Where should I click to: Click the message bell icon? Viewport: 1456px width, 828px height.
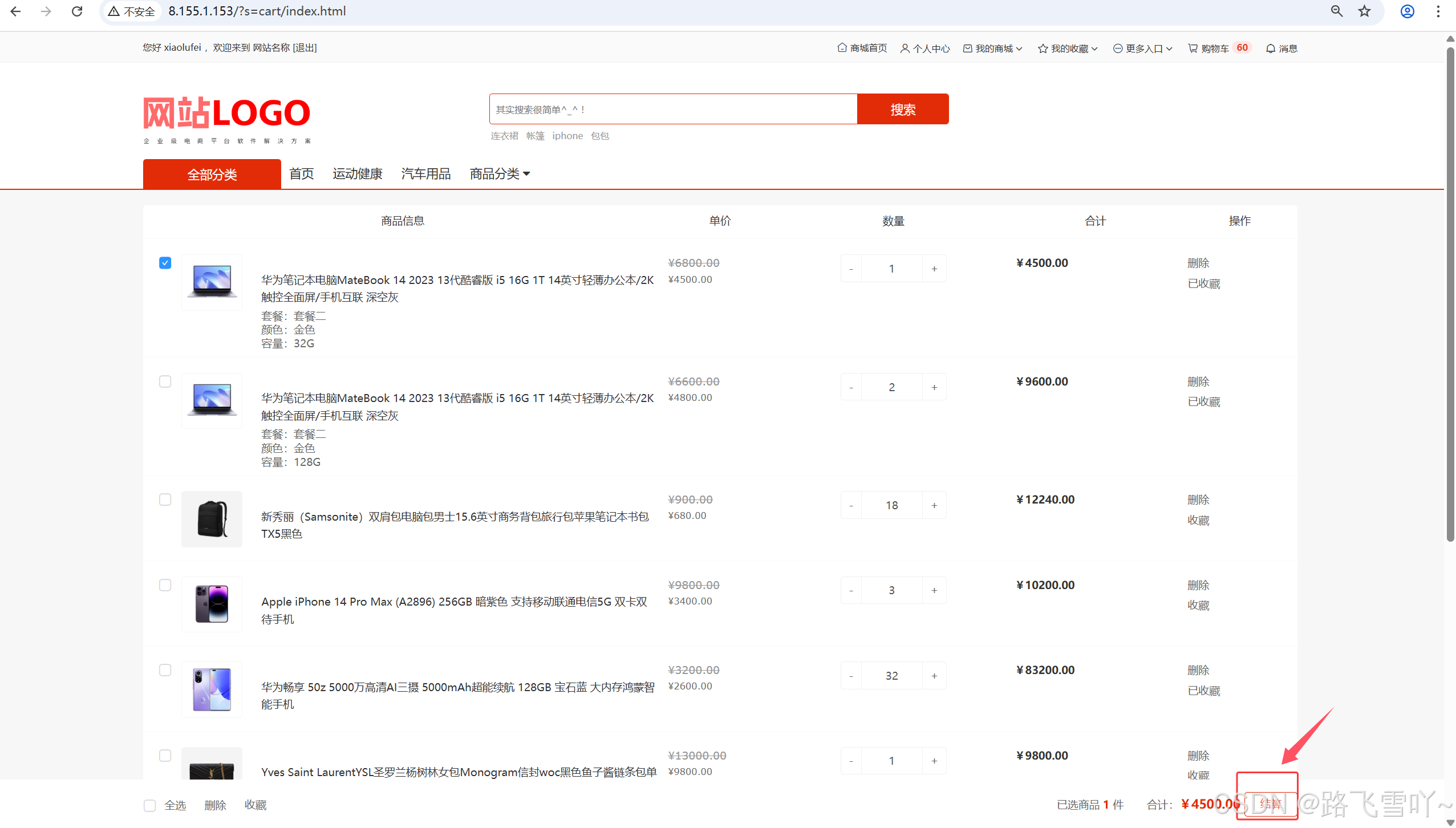(1271, 48)
